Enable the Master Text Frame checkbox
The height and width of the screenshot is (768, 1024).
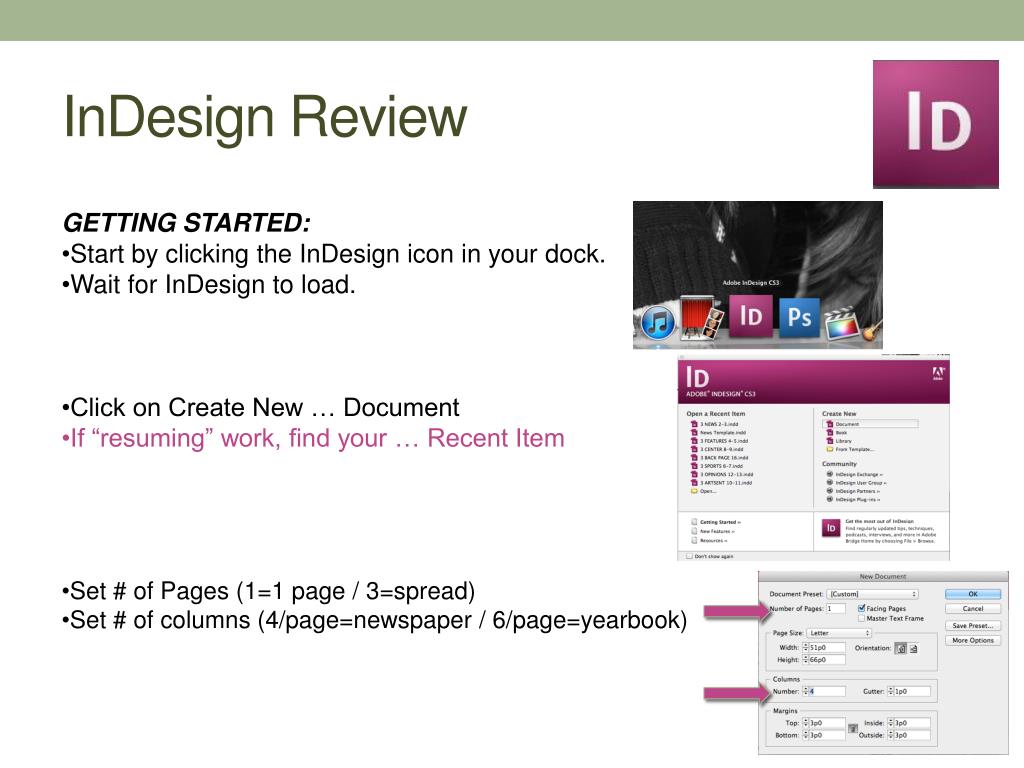tap(861, 618)
